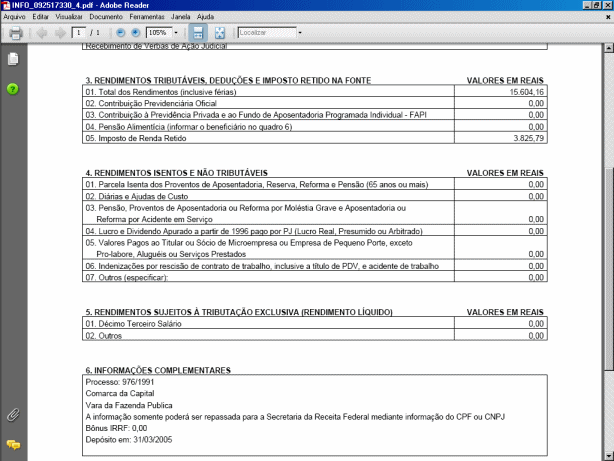
Task: Click the value 3.825,79
Action: 529,138
